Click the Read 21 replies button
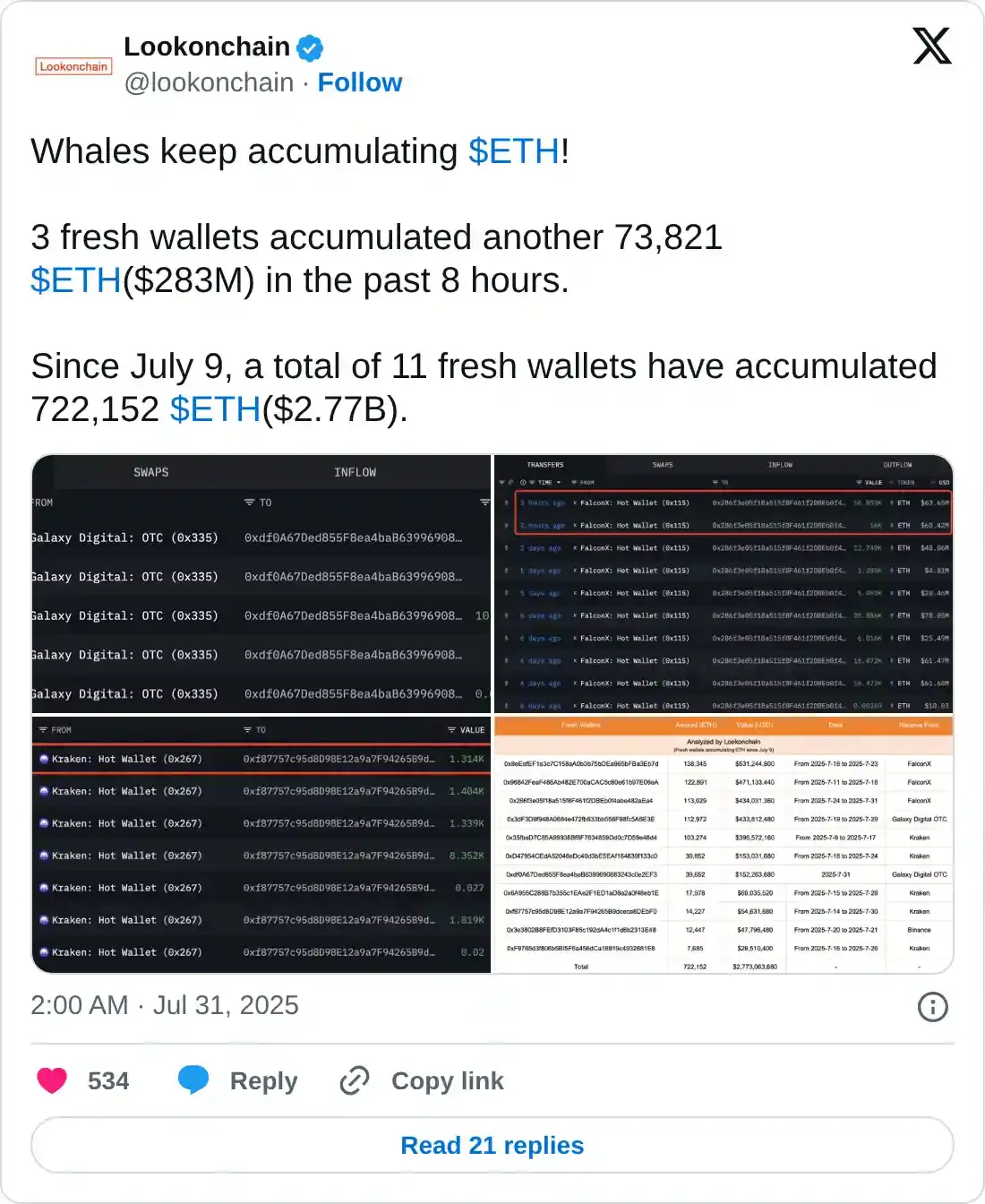985x1204 pixels. [492, 1145]
